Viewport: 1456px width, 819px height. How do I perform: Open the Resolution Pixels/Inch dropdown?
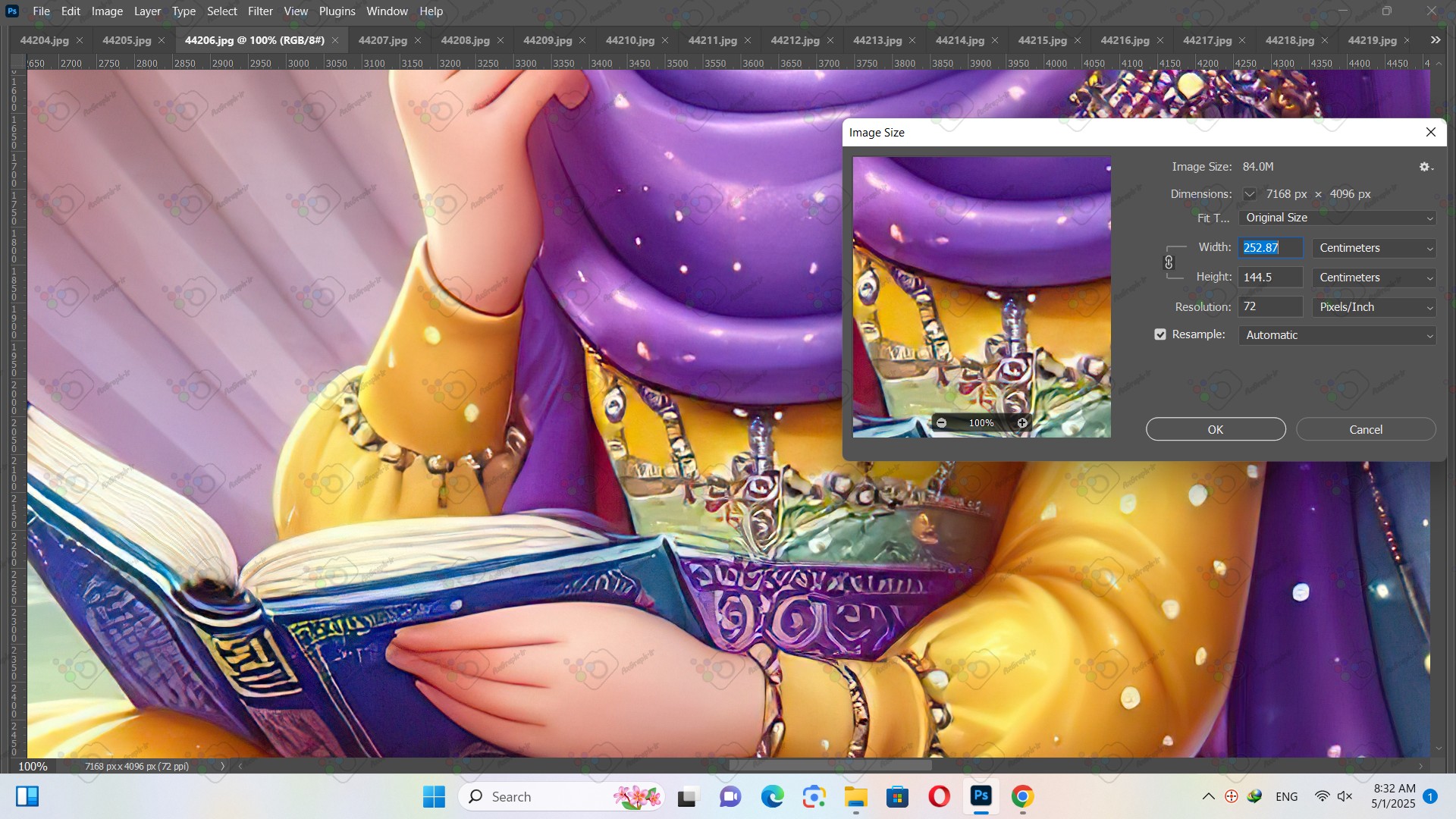1374,307
